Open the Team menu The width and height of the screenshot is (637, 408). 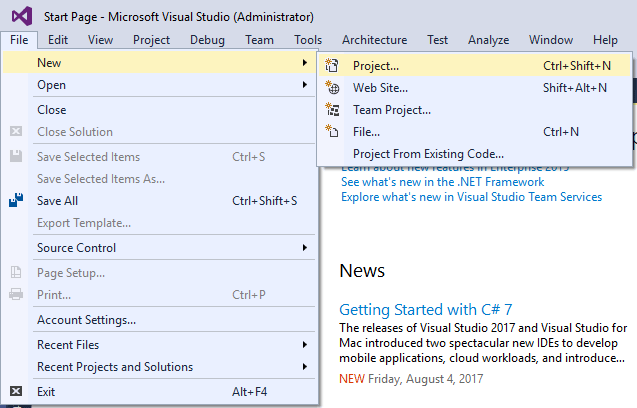(259, 40)
